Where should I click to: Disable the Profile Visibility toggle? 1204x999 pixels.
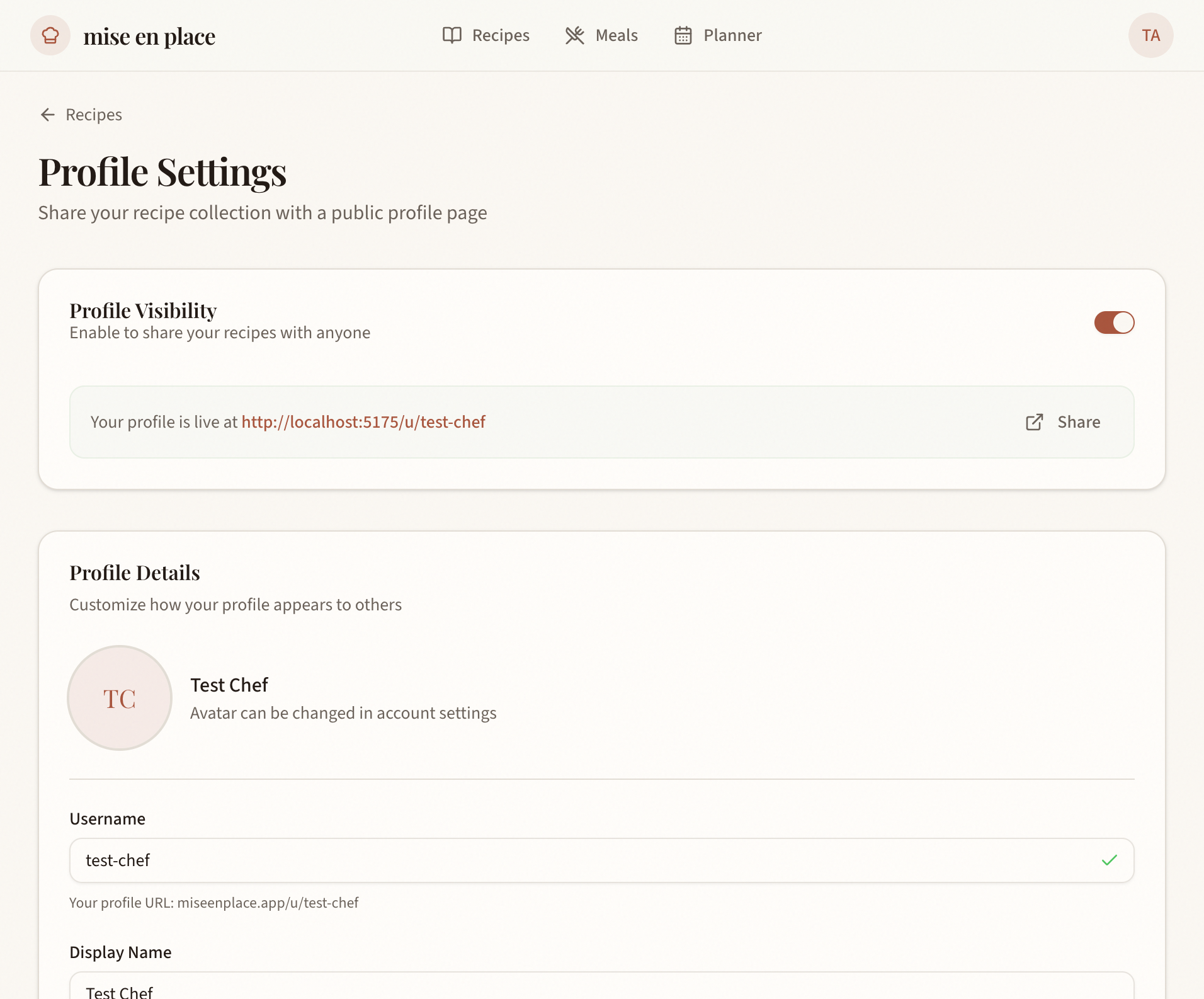(1113, 323)
